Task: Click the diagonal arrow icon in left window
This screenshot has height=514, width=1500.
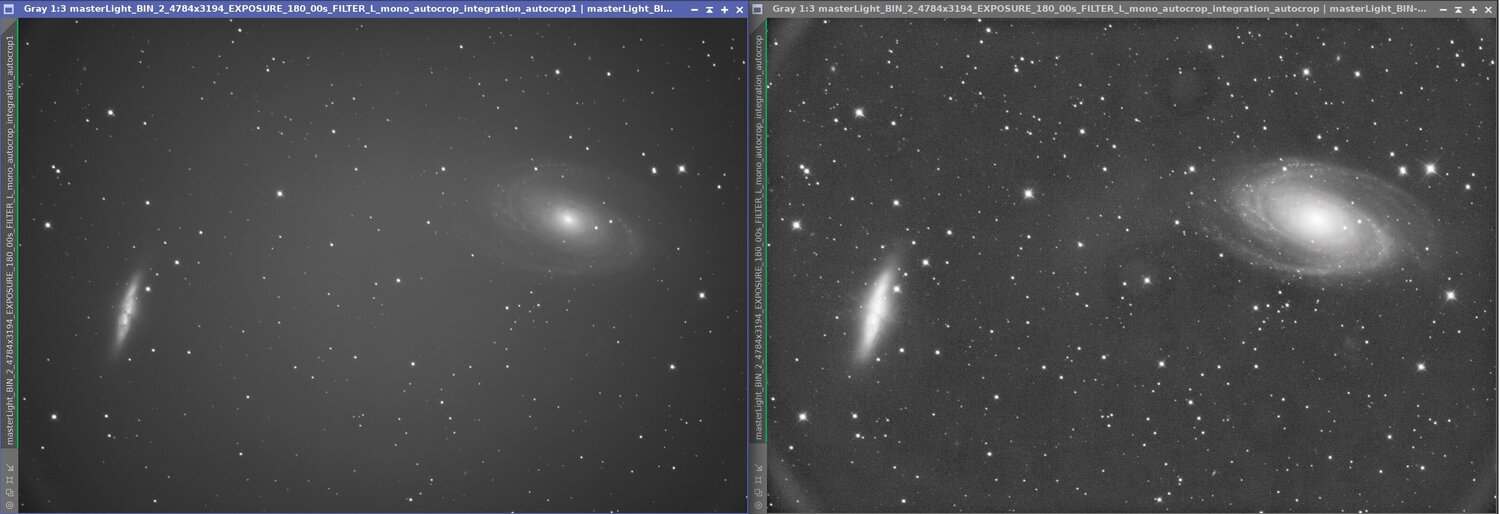Action: coord(9,468)
